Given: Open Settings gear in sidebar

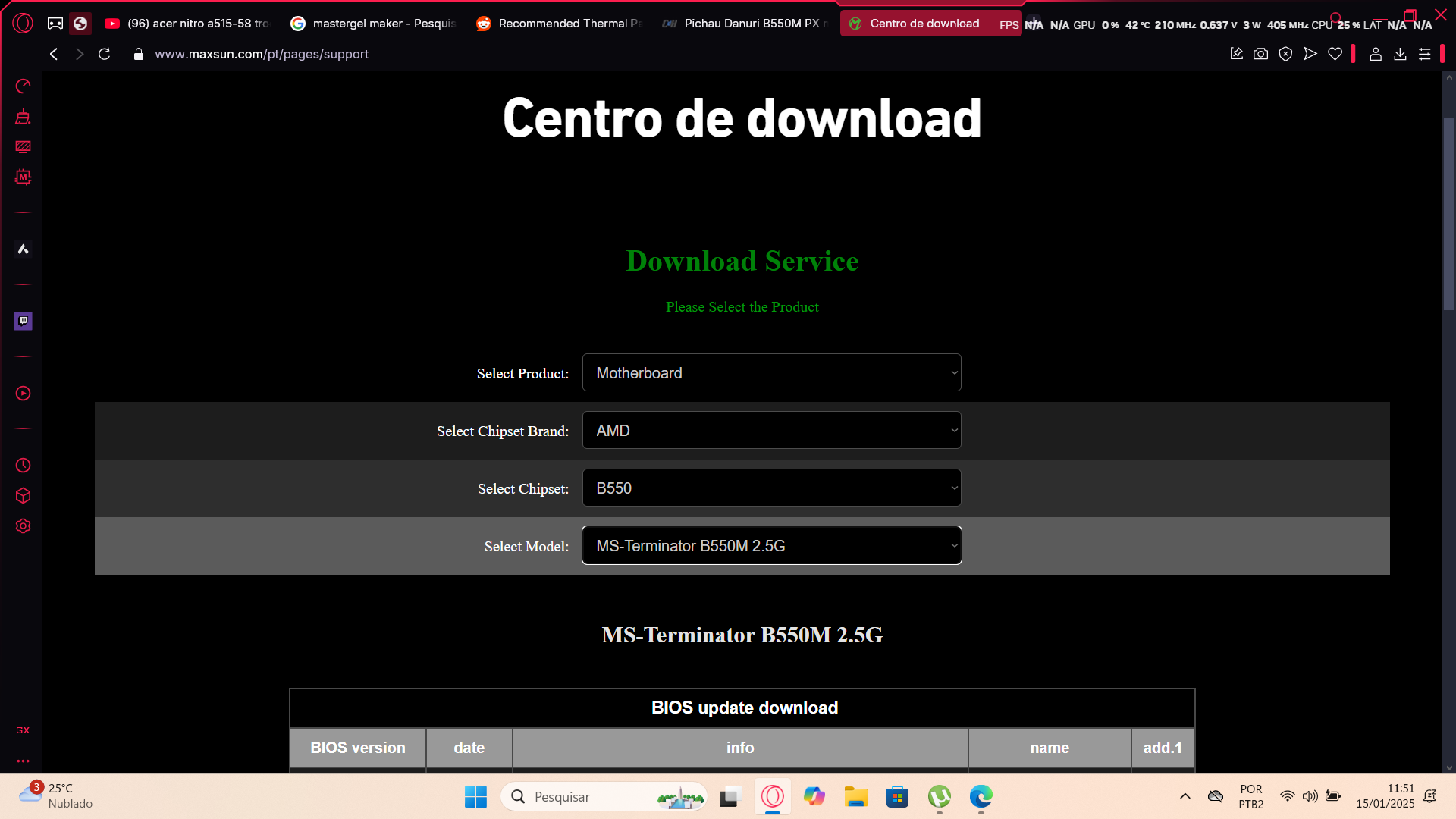Looking at the screenshot, I should click(x=23, y=526).
